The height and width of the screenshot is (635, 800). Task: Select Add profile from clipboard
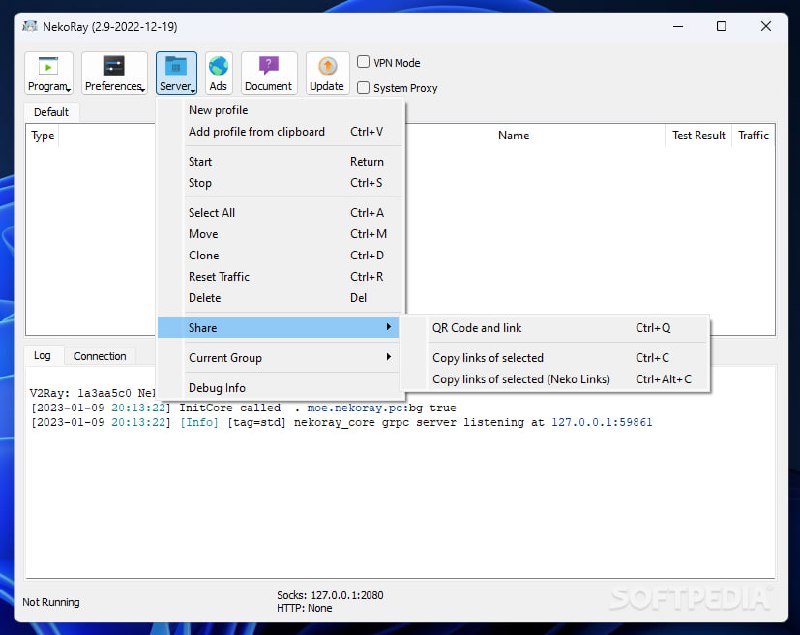tap(257, 132)
